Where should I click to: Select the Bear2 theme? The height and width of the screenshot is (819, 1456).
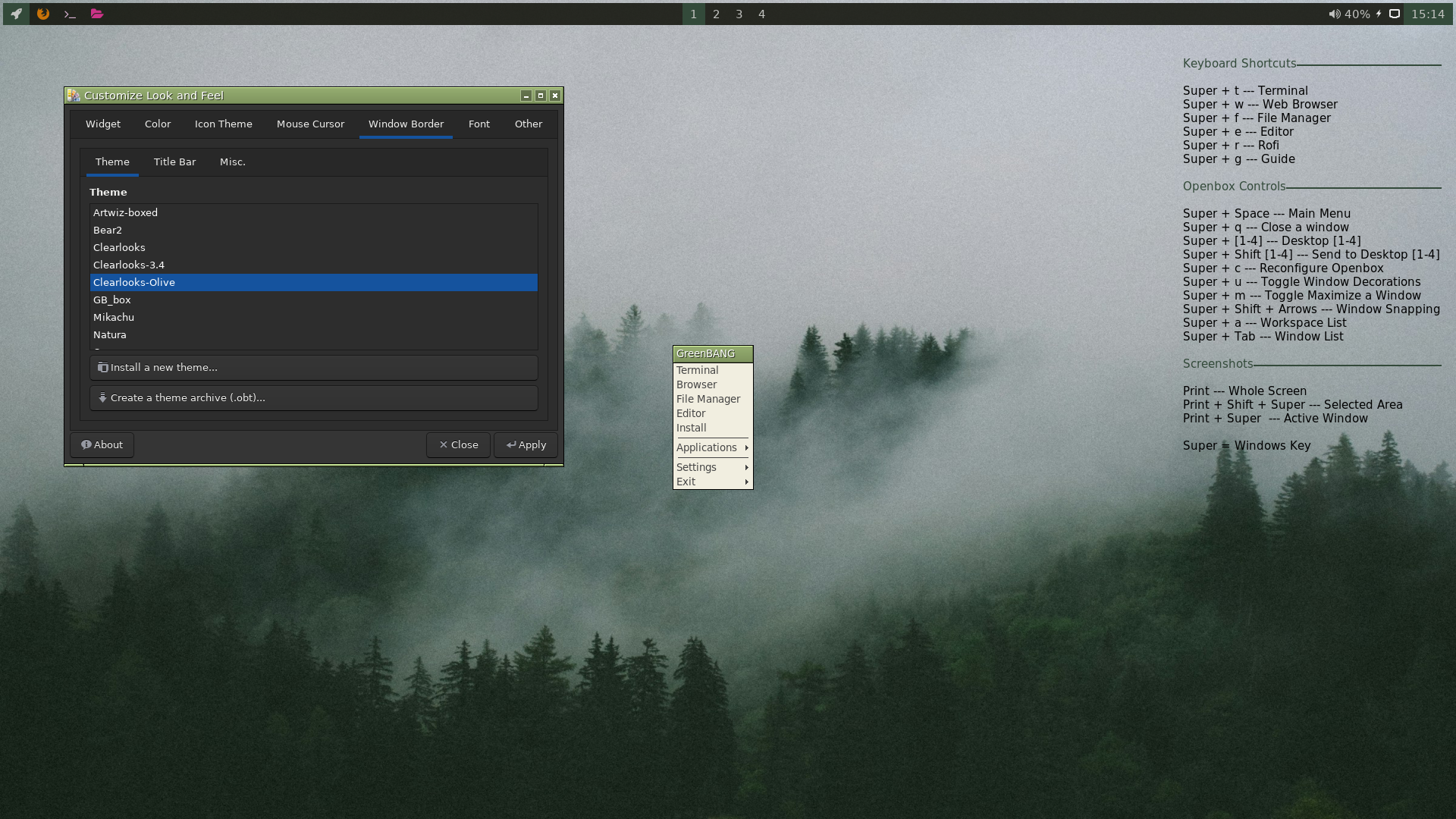tap(314, 230)
